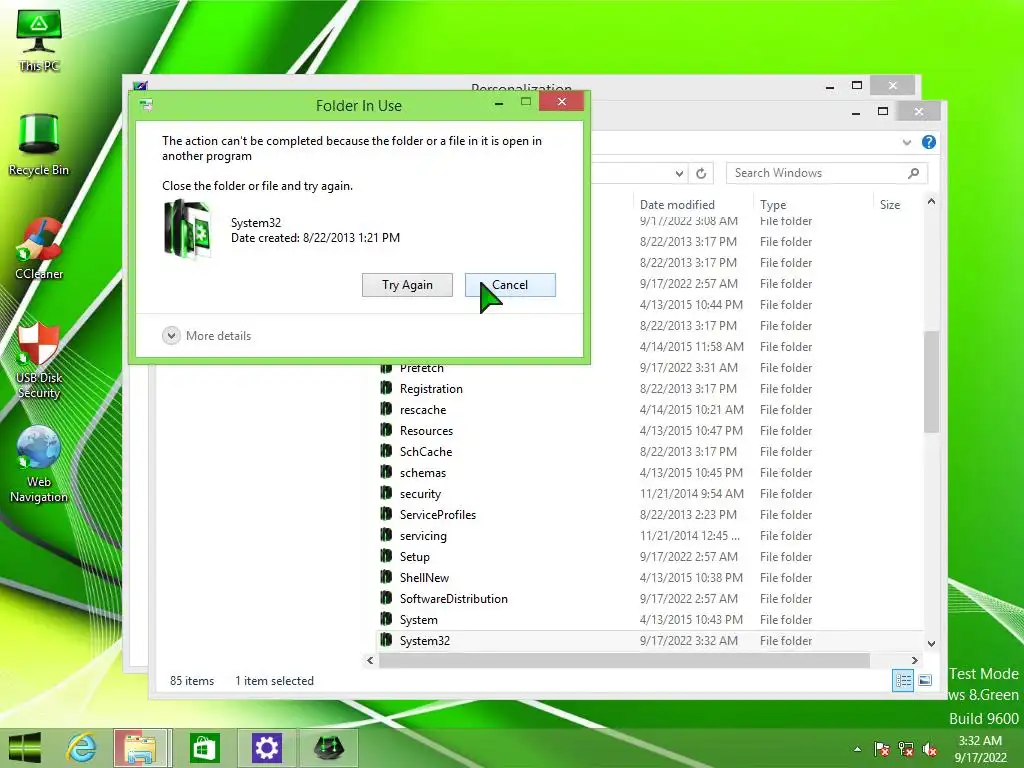Viewport: 1024px width, 768px height.
Task: Show hidden tray icons arrow
Action: [857, 749]
